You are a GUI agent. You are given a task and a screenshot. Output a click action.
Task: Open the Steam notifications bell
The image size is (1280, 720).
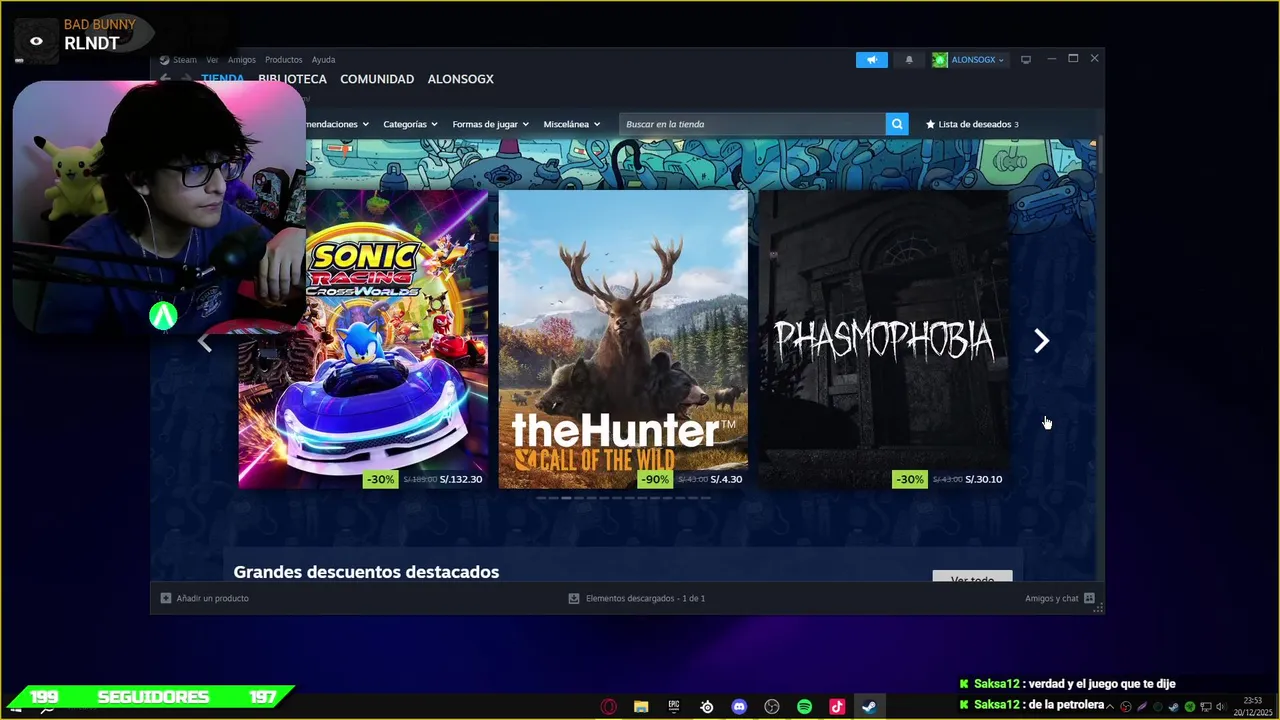point(909,60)
